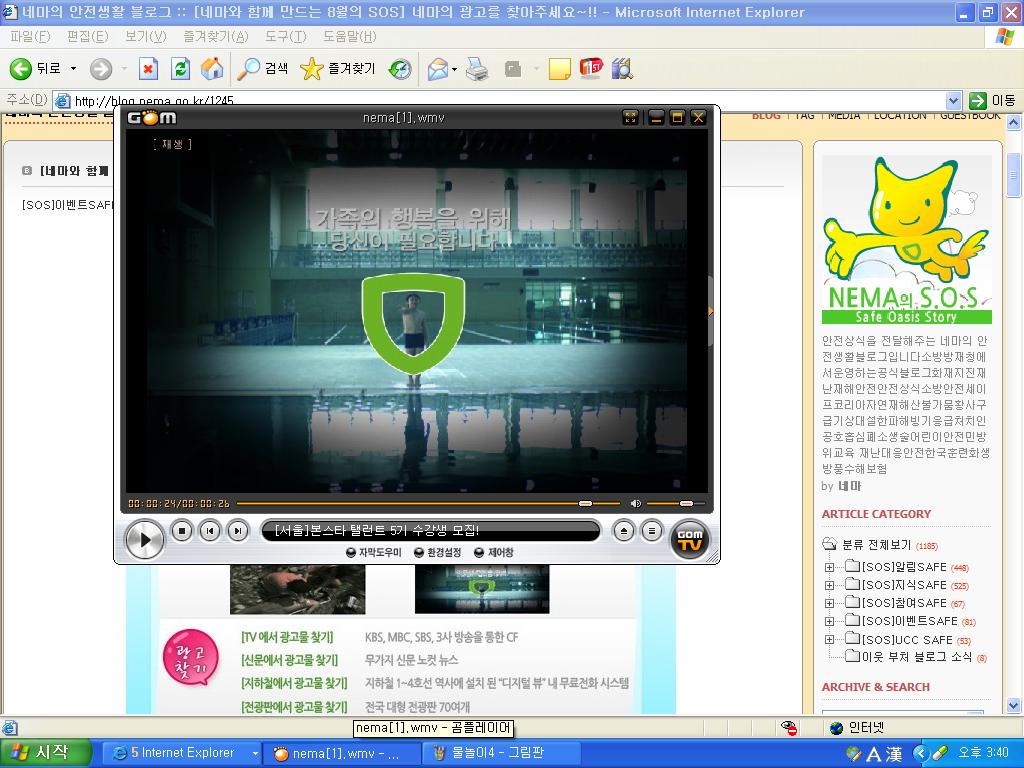Switch to 물놀이4 - 그림판 taskbar item
1024x768 pixels.
502,753
